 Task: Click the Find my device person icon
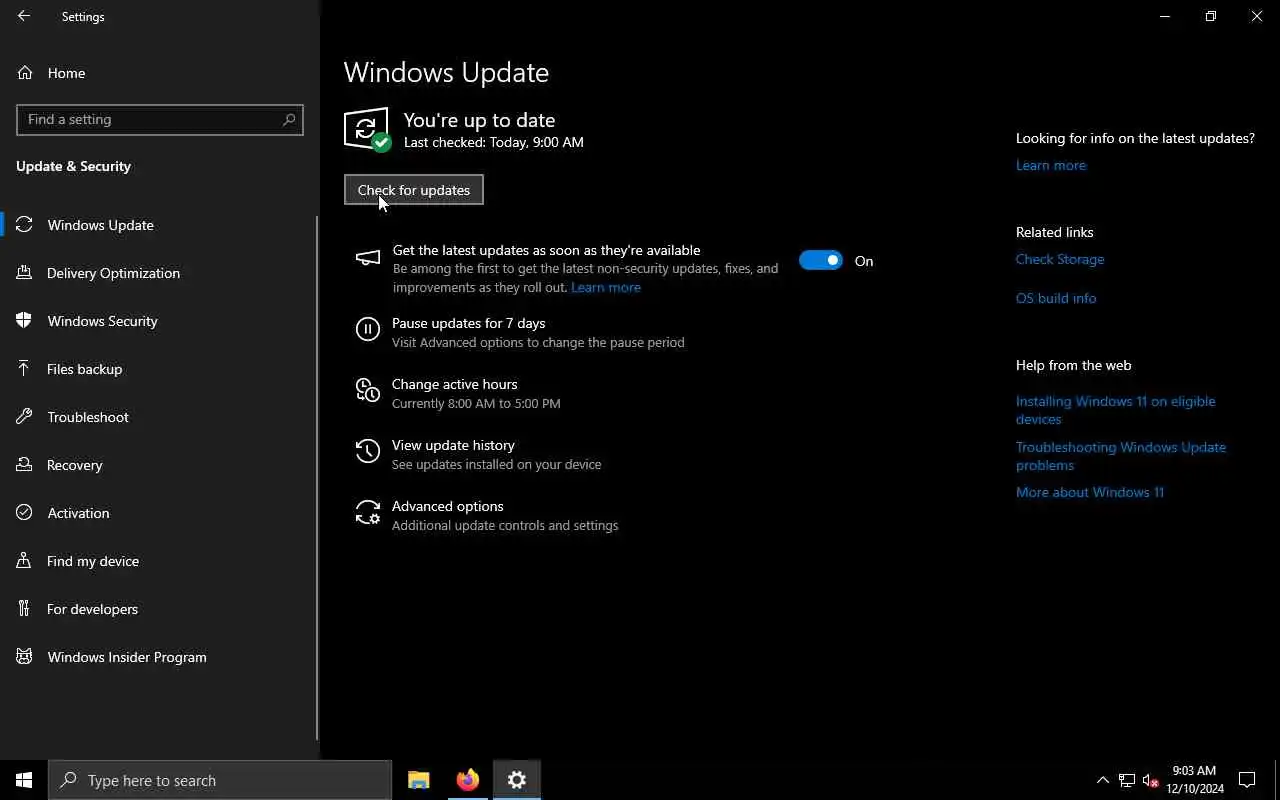(x=25, y=561)
